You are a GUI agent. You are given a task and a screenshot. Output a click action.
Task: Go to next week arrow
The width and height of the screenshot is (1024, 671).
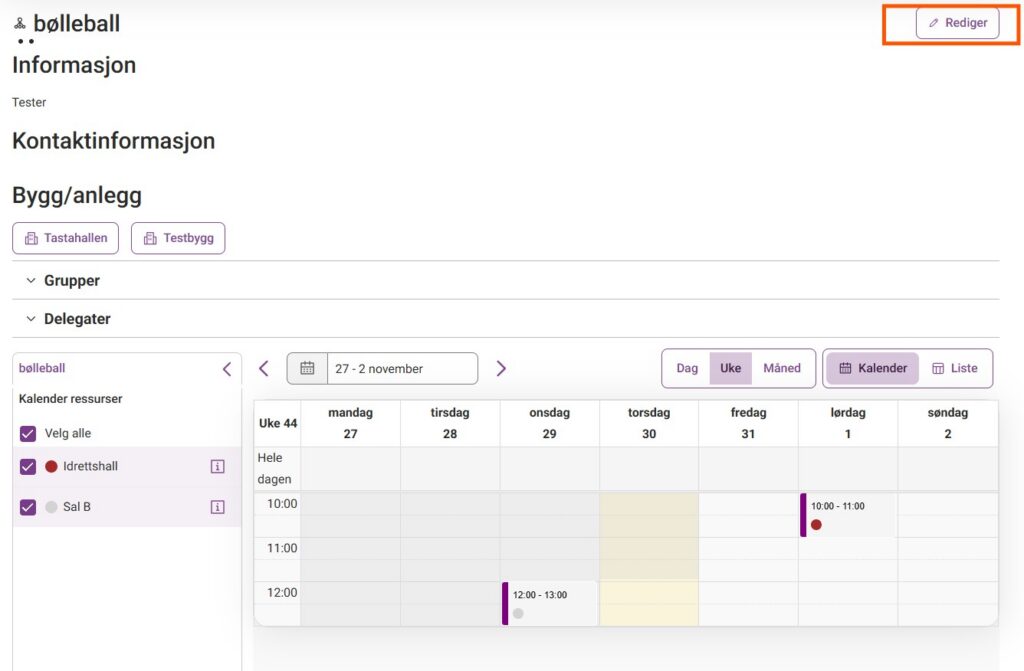[x=501, y=368]
